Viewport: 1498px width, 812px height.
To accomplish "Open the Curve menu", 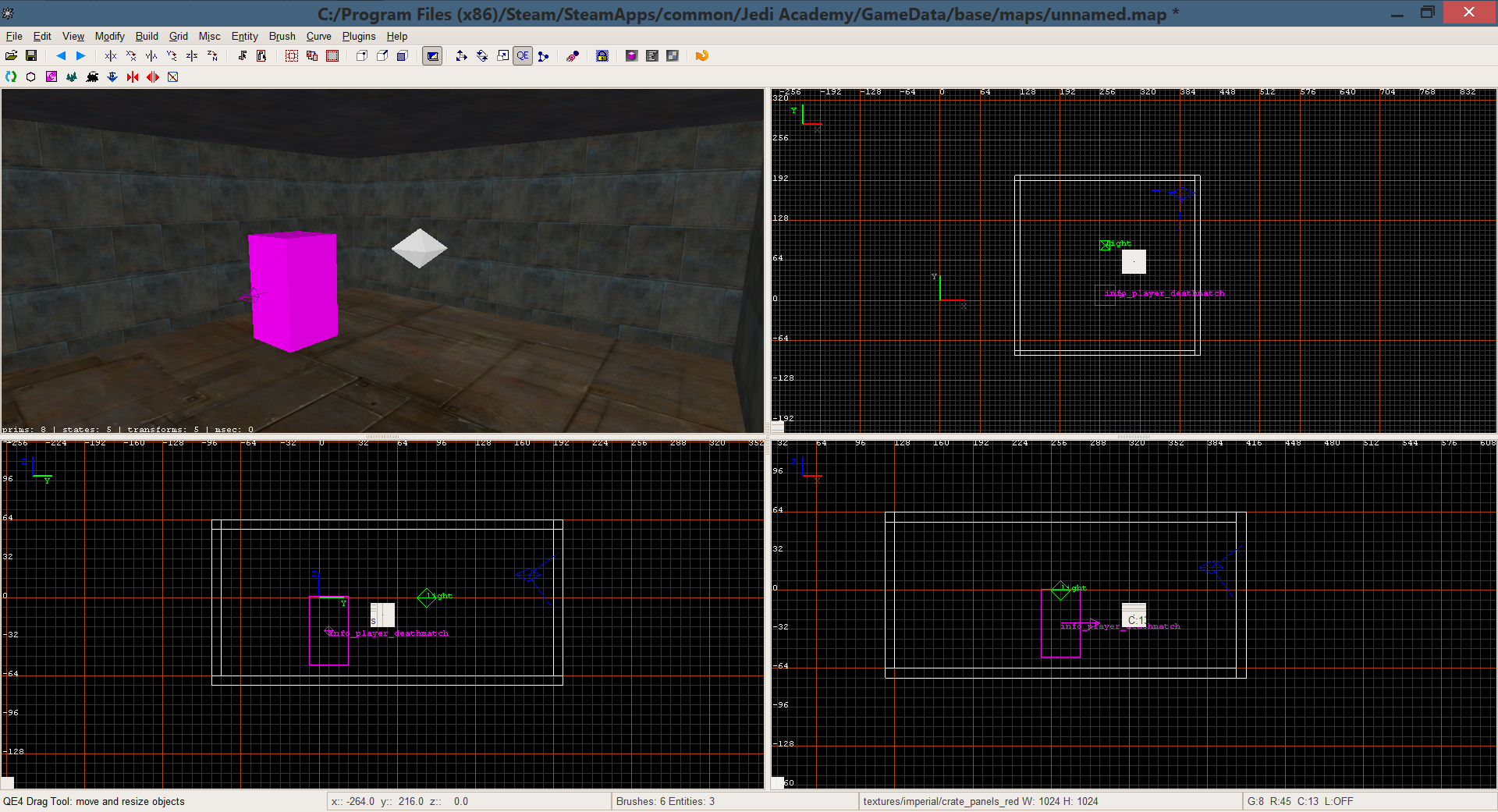I will 318,36.
